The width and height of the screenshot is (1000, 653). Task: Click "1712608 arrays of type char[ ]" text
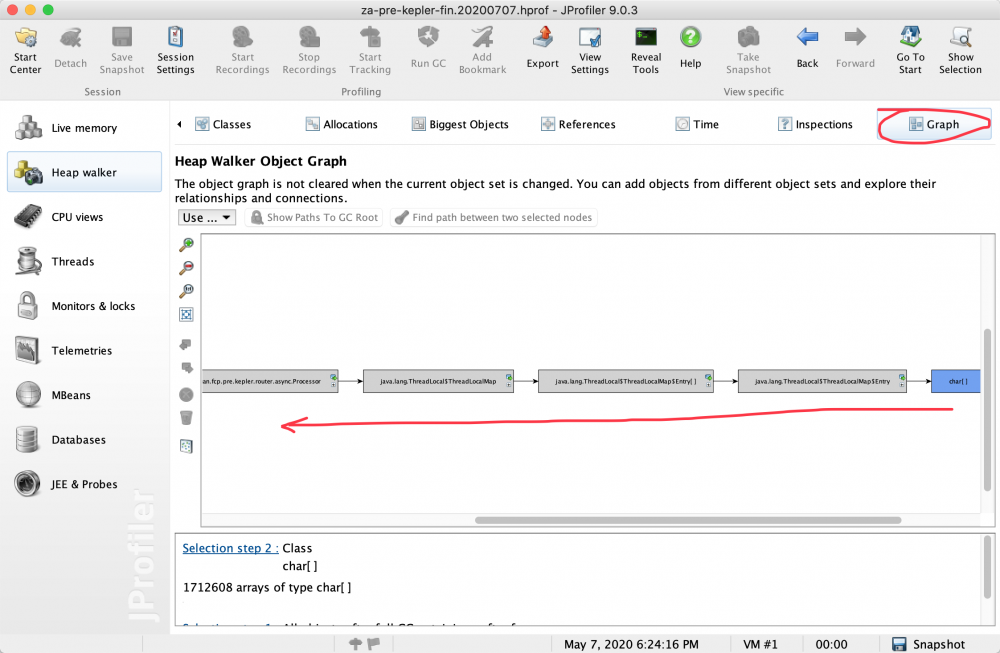(267, 587)
